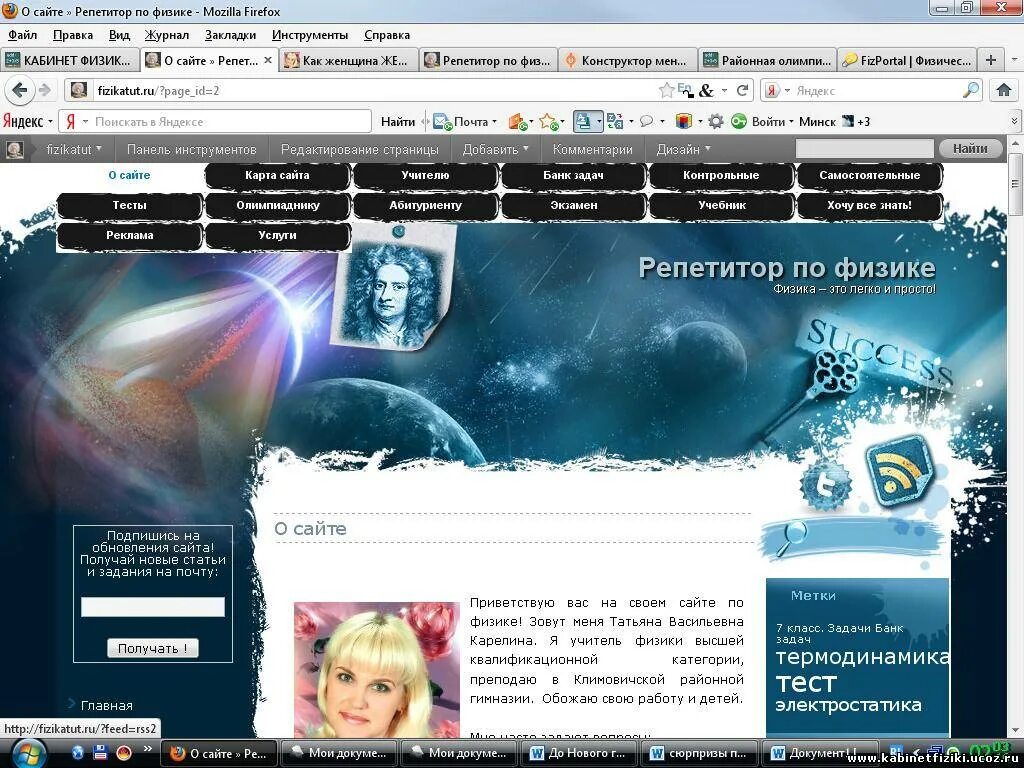The width and height of the screenshot is (1024, 768).
Task: Open the 'Войти' dropdown arrow
Action: tap(792, 122)
